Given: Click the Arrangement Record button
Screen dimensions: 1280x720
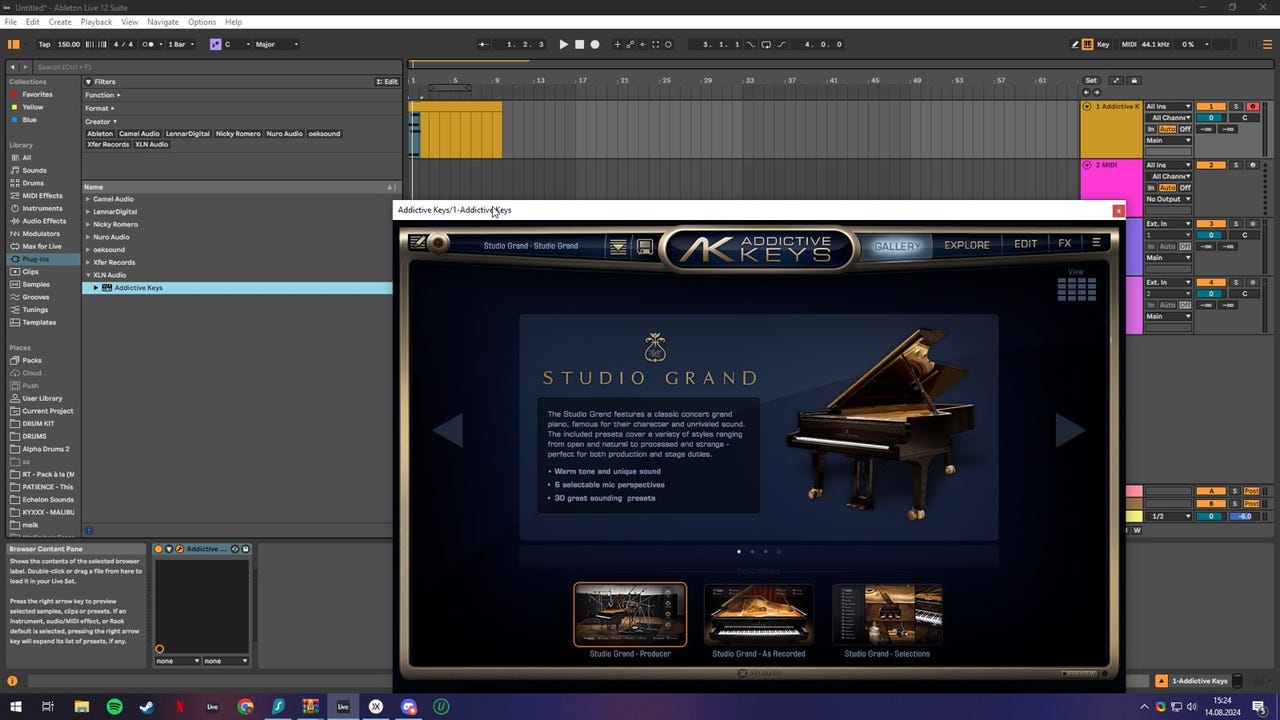Looking at the screenshot, I should coord(595,44).
